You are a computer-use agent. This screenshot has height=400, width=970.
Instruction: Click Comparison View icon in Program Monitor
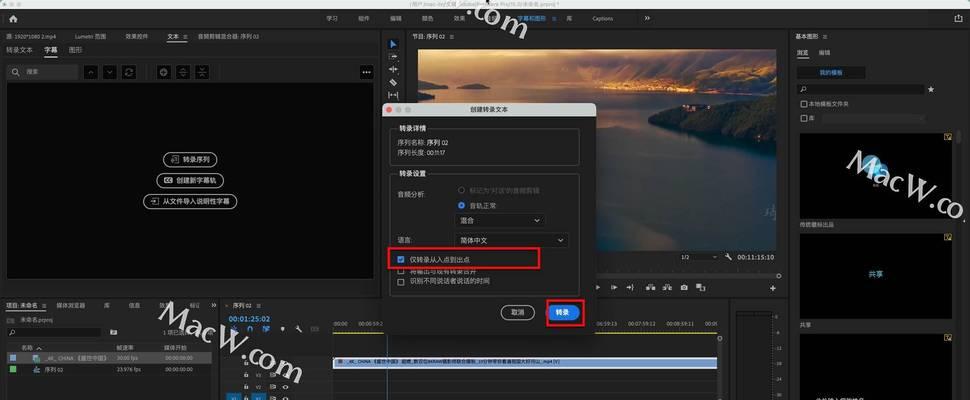click(x=701, y=287)
